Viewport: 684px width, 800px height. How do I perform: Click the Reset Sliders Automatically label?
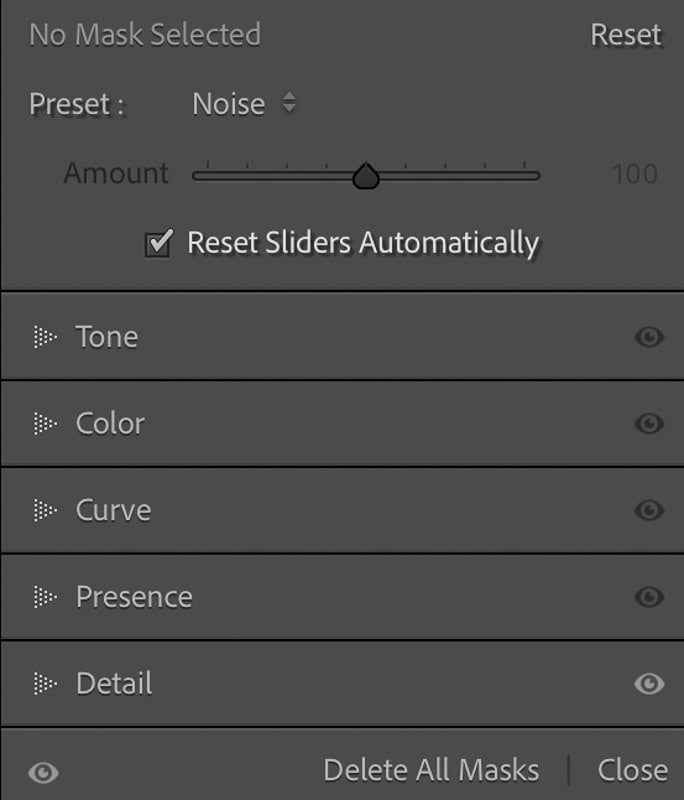(x=363, y=243)
